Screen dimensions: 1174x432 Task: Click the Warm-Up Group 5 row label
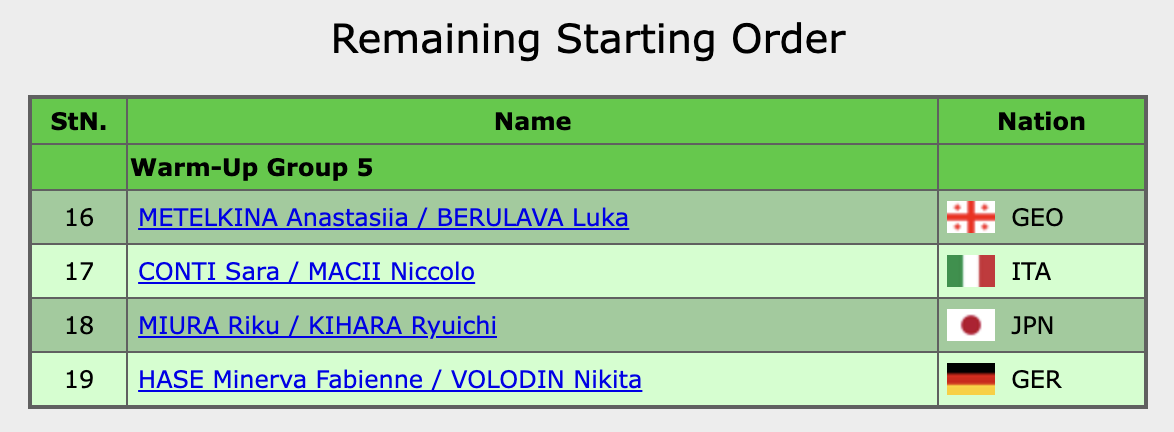point(251,168)
